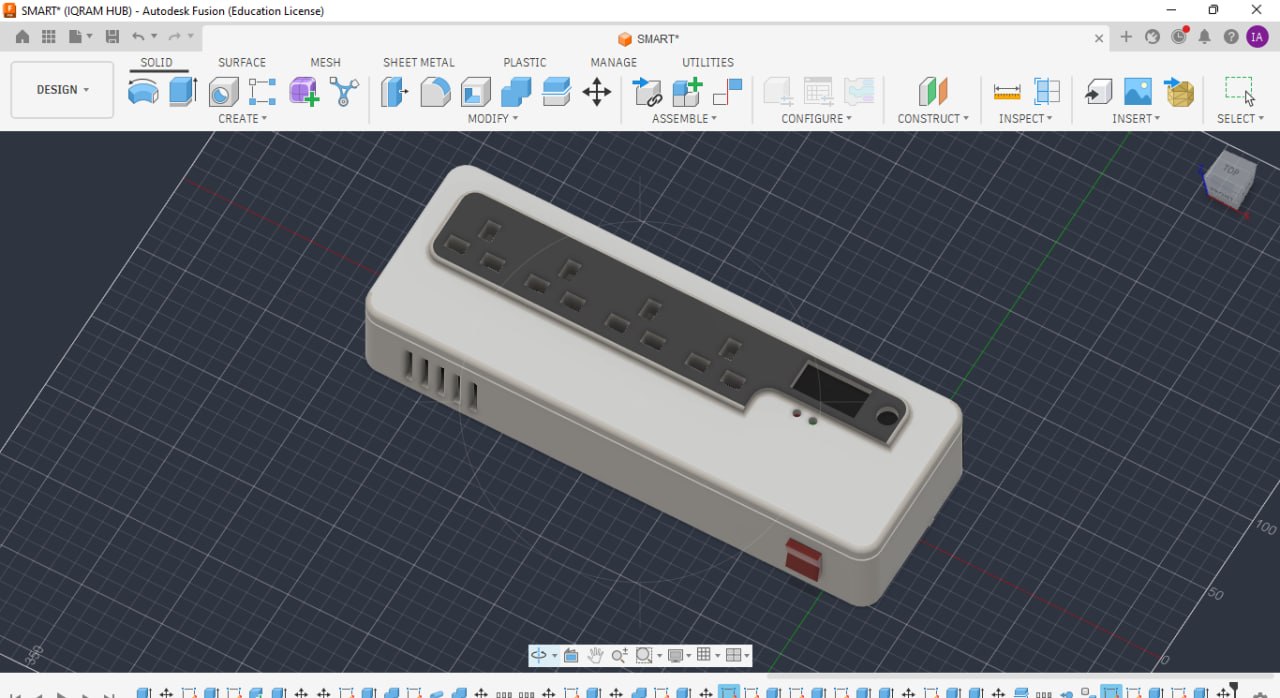
Task: Save the design with the floppy disk icon
Action: tap(112, 37)
